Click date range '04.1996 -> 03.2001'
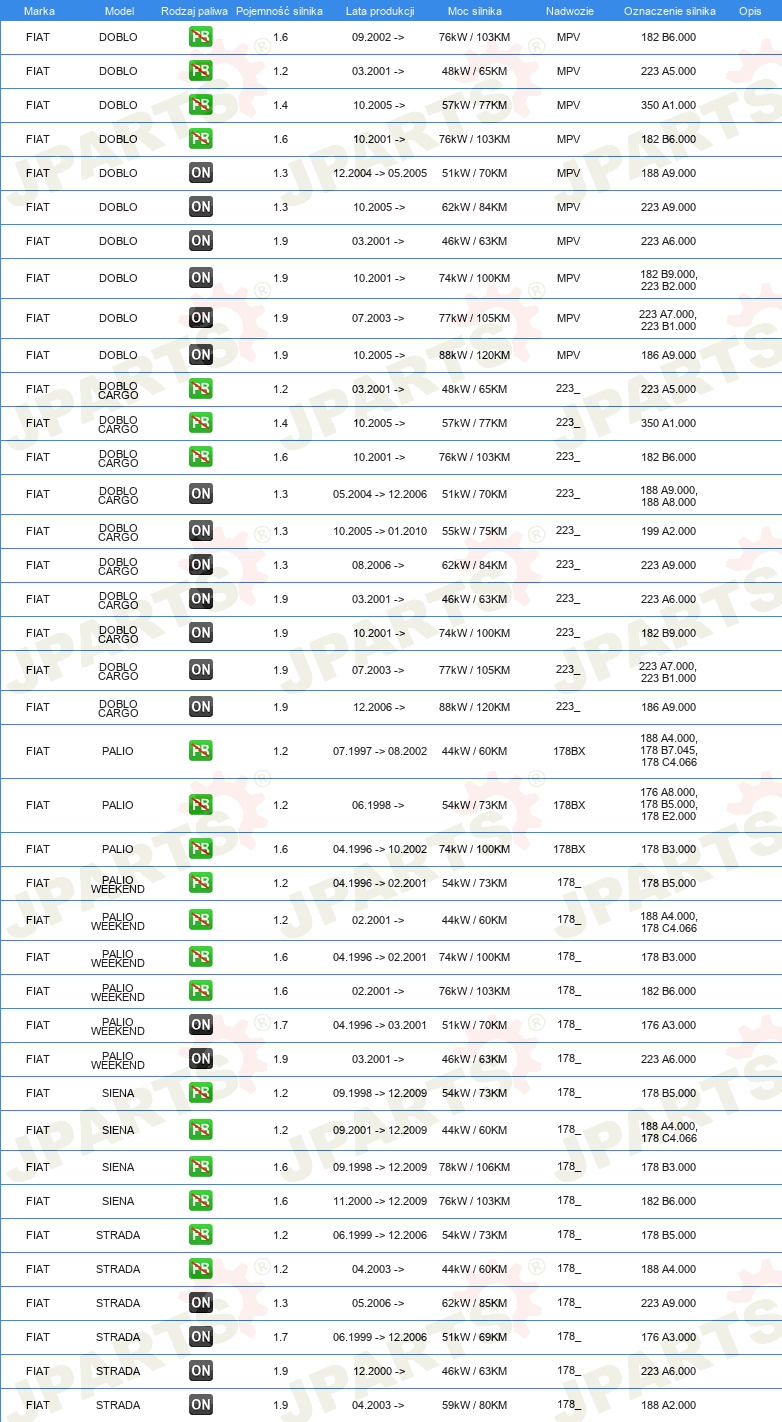This screenshot has width=782, height=1422. click(x=380, y=1025)
